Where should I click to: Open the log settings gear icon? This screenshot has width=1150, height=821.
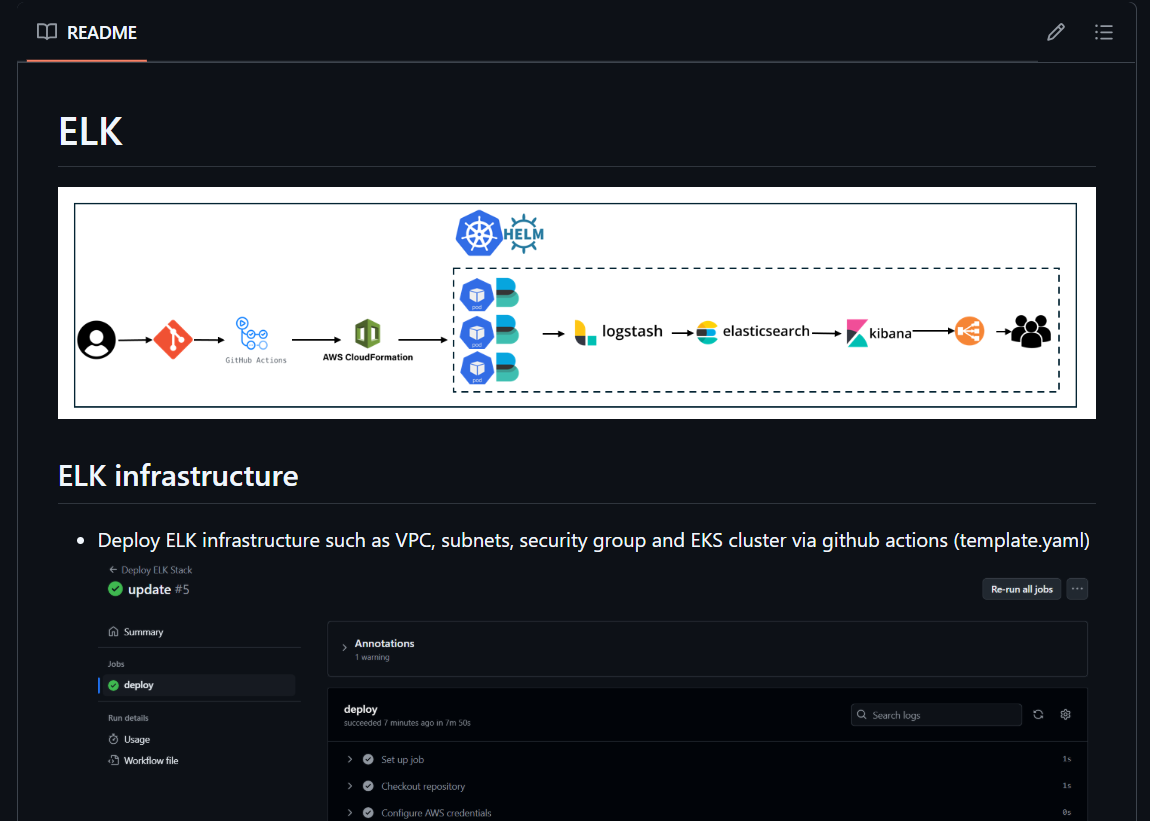click(x=1065, y=715)
